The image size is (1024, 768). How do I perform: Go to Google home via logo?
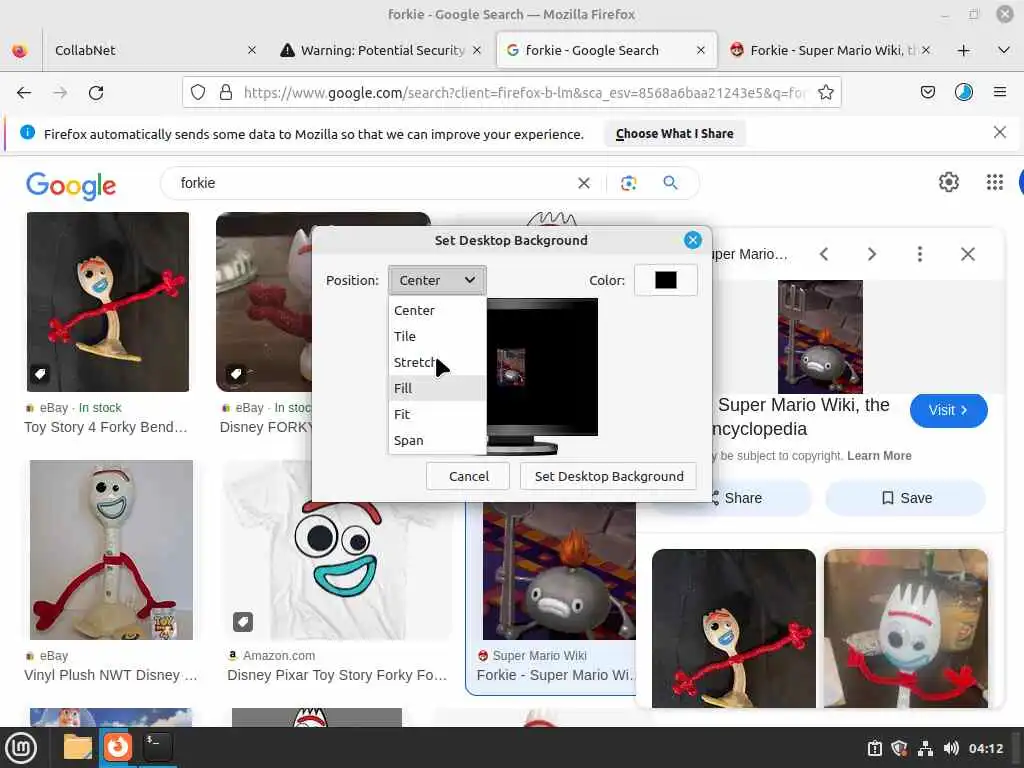point(71,185)
